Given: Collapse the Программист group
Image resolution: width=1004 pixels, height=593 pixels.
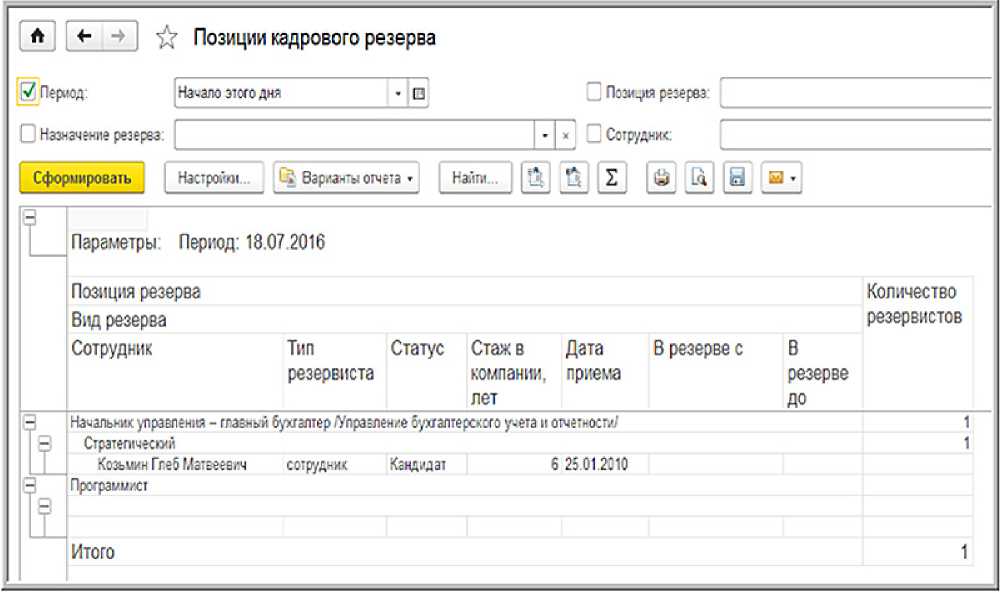Looking at the screenshot, I should (x=29, y=486).
